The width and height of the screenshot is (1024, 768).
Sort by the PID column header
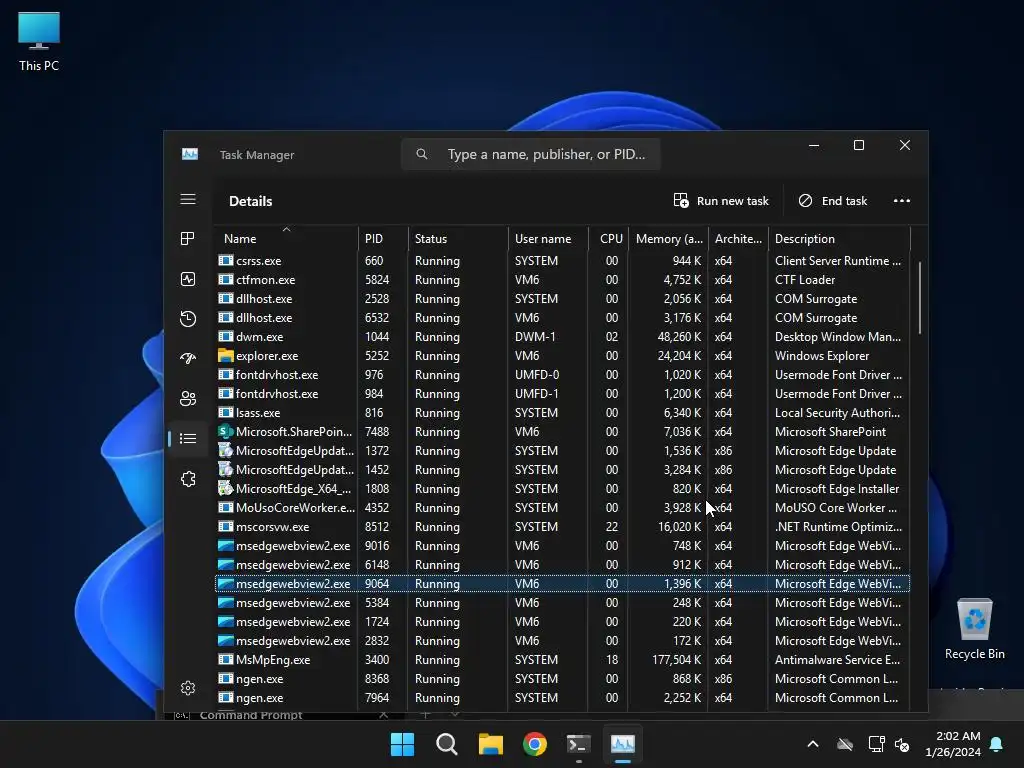point(383,238)
